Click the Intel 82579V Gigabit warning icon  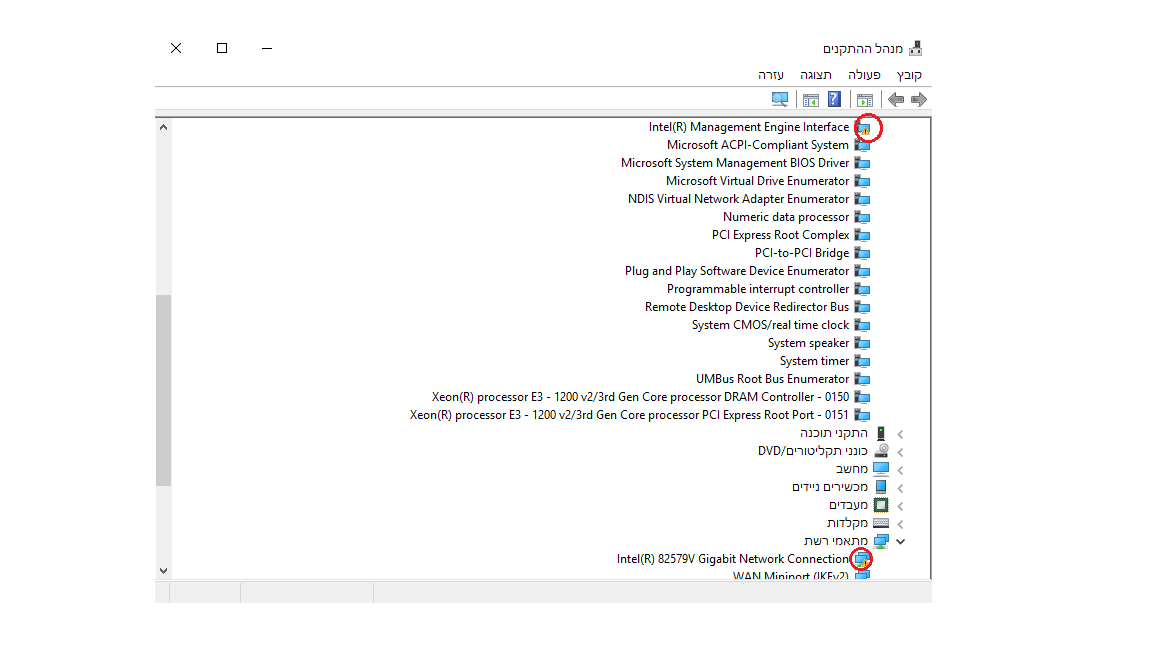[862, 560]
